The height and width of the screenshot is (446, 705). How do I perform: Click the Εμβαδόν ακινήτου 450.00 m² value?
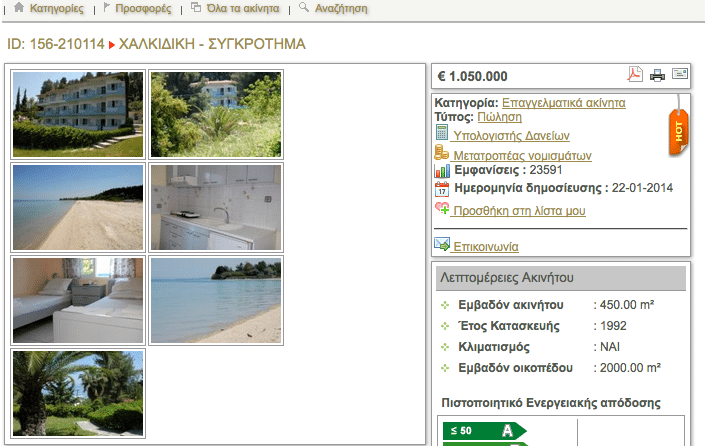(x=627, y=305)
